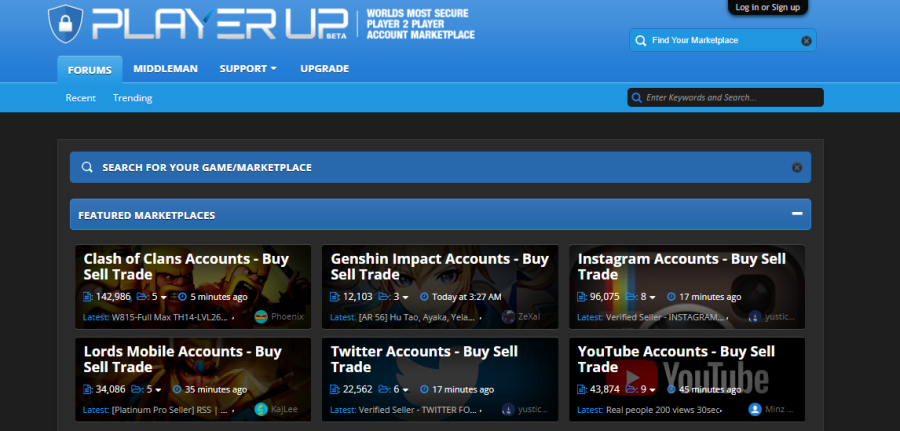Collapse the Featured Marketplaces section

797,213
